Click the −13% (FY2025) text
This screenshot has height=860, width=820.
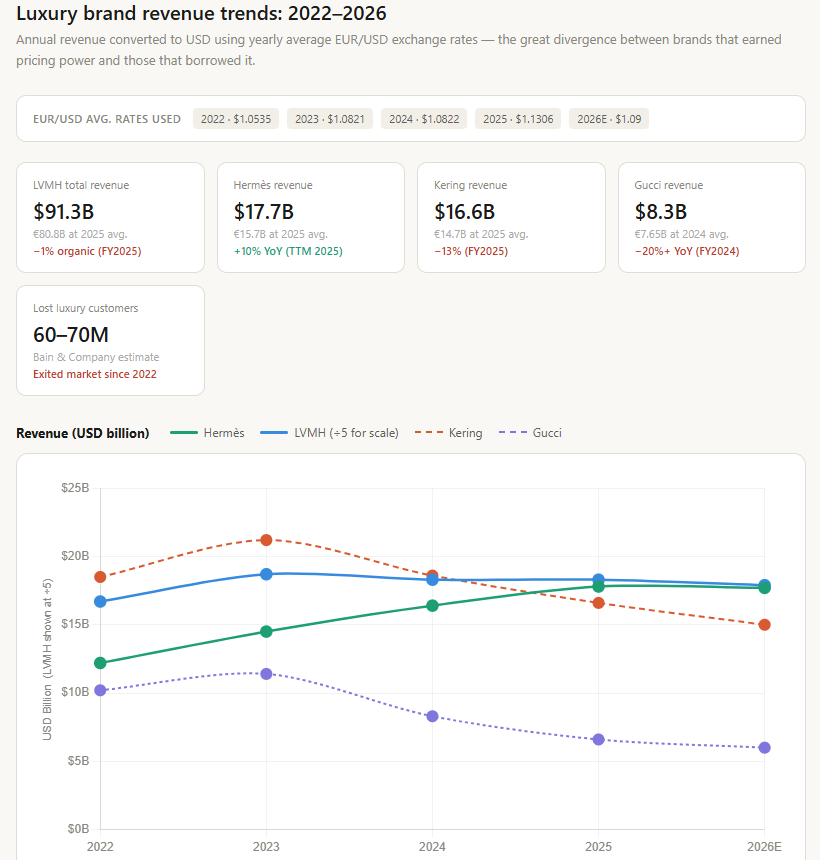[x=471, y=251]
